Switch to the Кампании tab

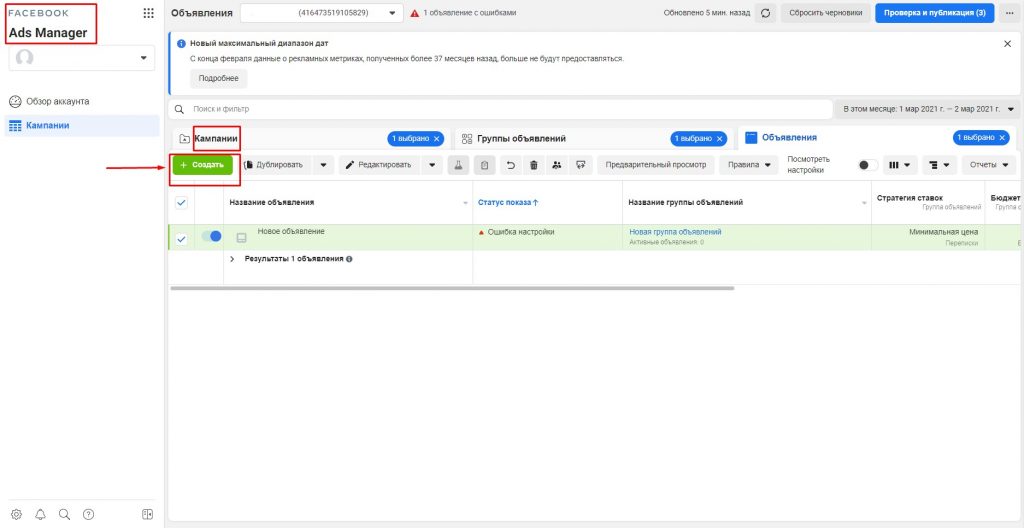[x=216, y=139]
